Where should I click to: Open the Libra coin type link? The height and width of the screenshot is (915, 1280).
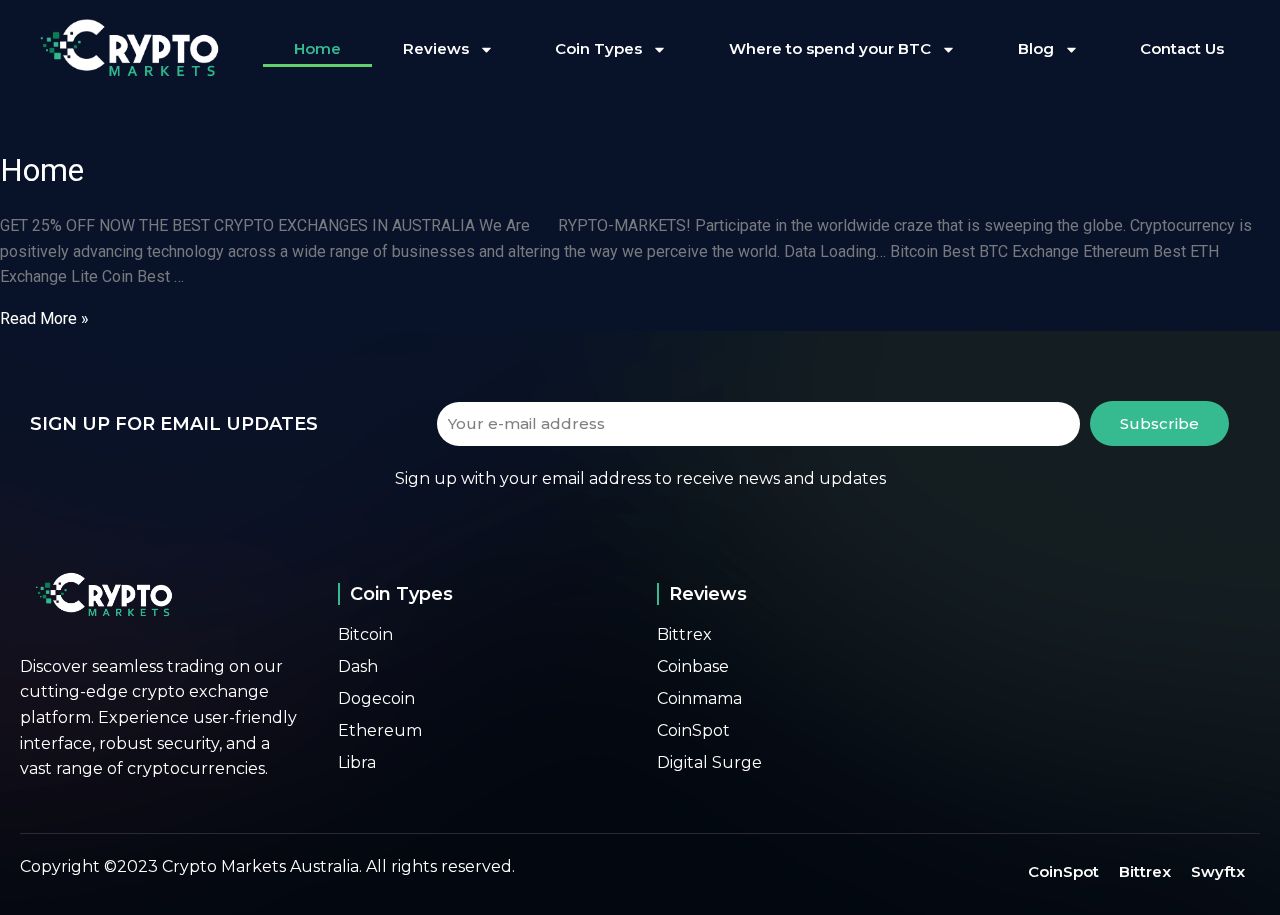coord(357,763)
